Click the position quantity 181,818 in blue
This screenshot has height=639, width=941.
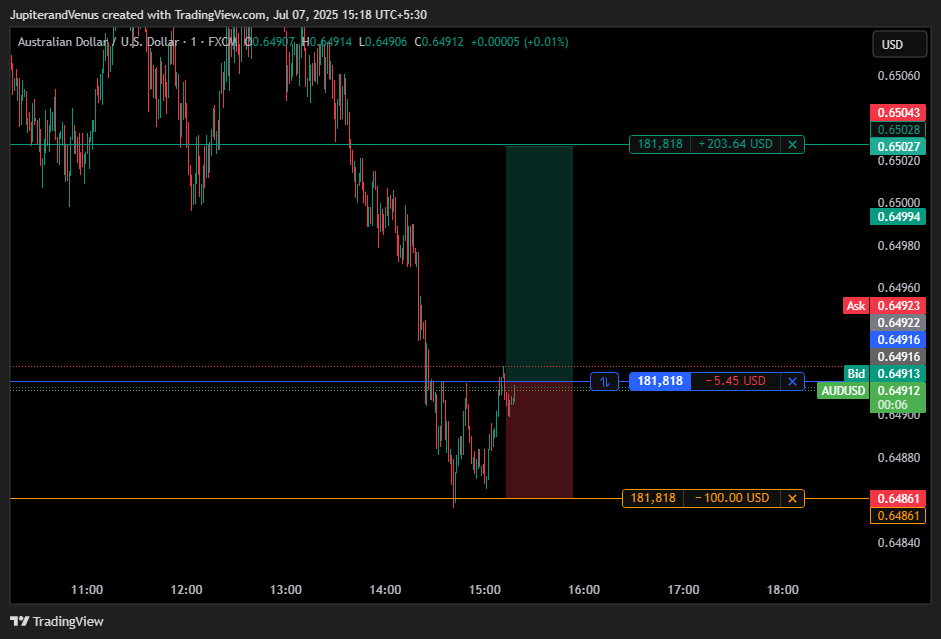(660, 381)
